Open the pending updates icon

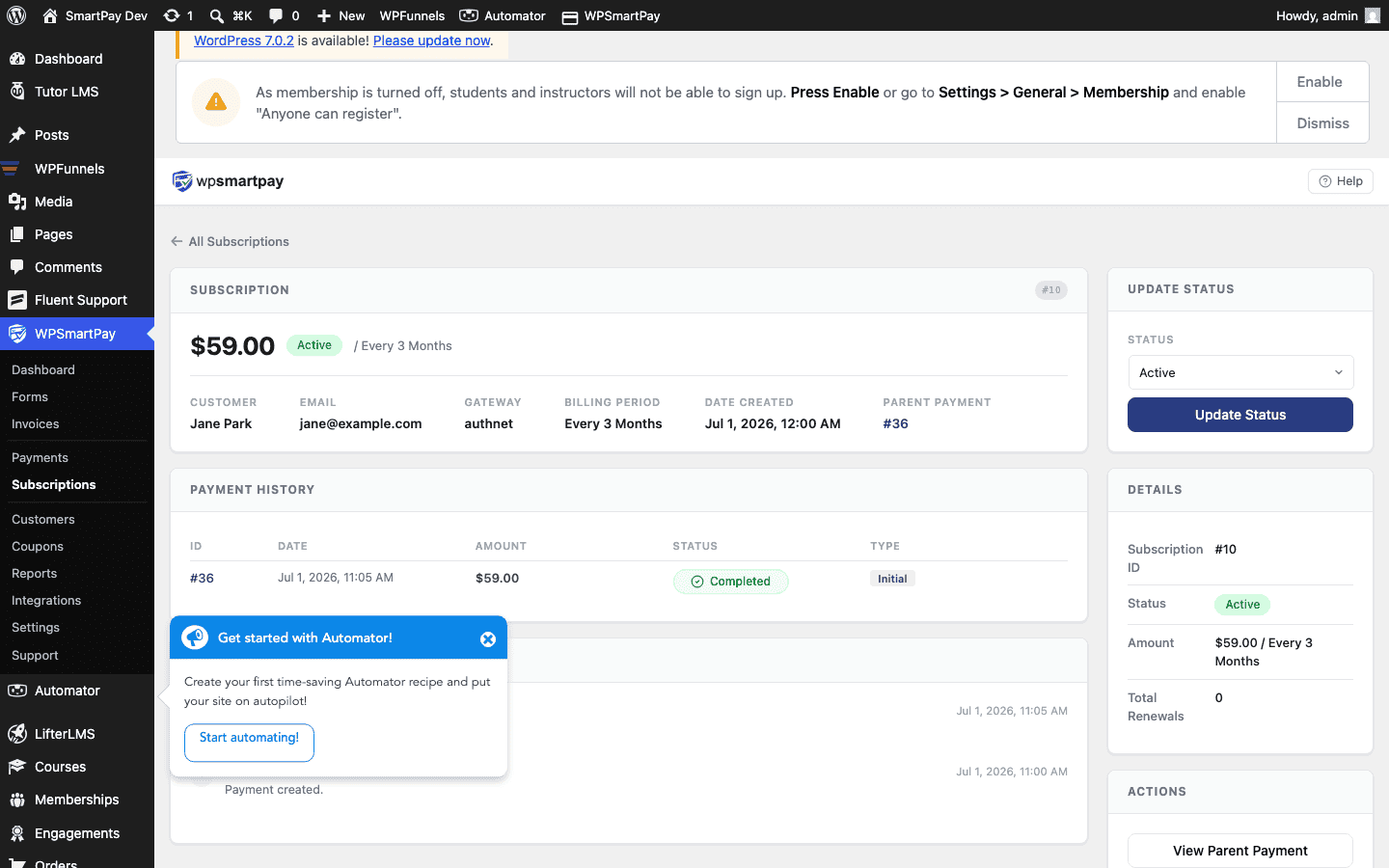(172, 15)
